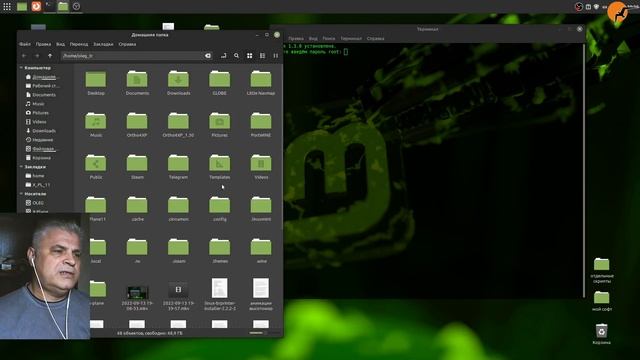The height and width of the screenshot is (360, 640).
Task: Select the 19-39-57.mkv video file
Action: (x=178, y=290)
